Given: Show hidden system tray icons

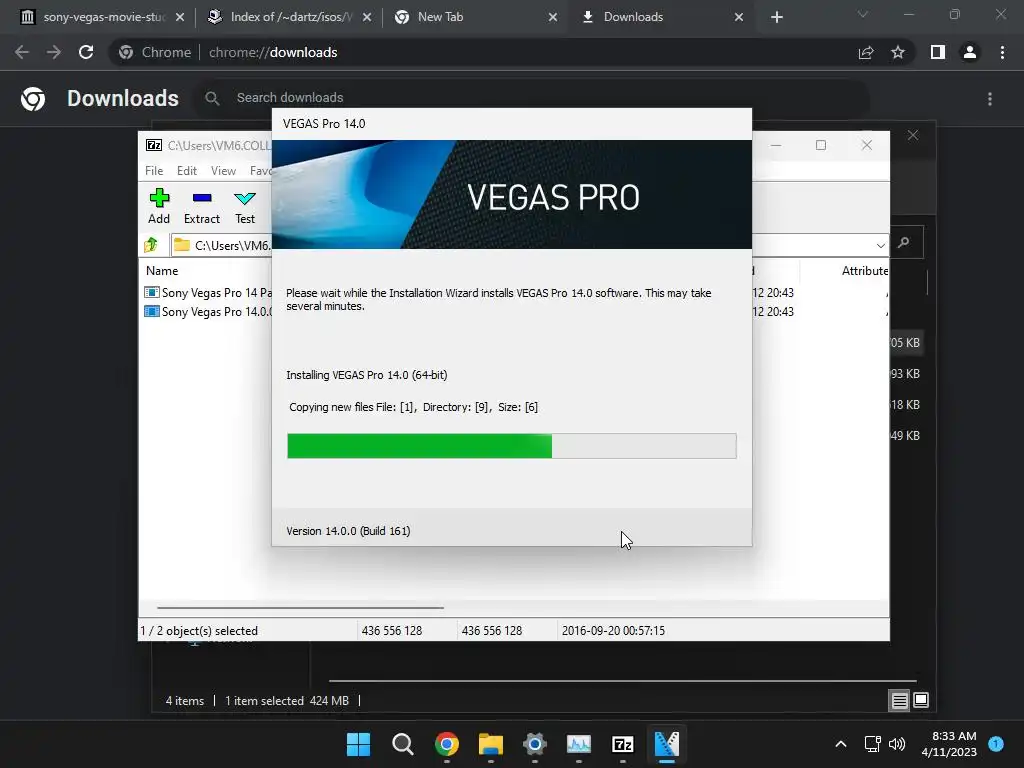Looking at the screenshot, I should click(x=841, y=744).
